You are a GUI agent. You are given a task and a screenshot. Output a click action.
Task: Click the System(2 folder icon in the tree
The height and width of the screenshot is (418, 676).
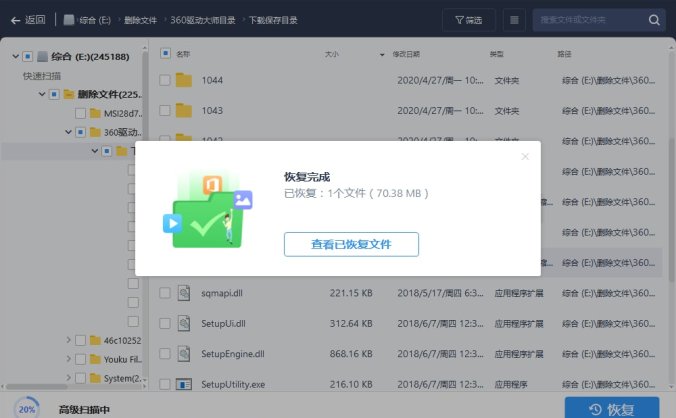[x=95, y=378]
